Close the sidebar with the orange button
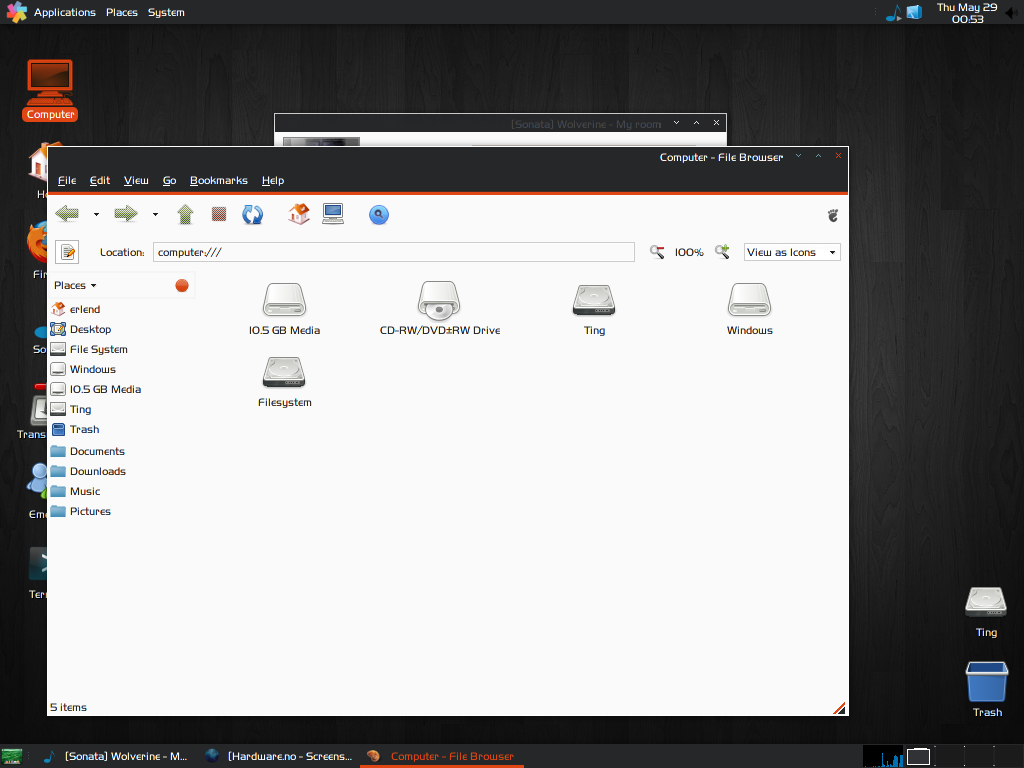1024x768 pixels. pyautogui.click(x=182, y=285)
